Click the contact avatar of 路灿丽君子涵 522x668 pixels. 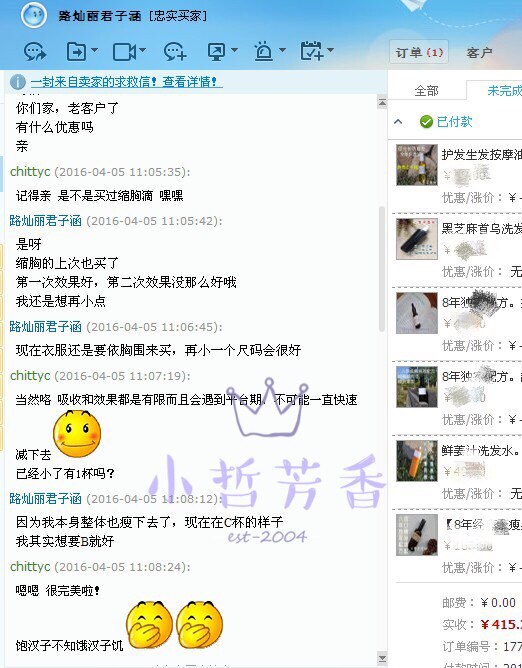pos(34,15)
